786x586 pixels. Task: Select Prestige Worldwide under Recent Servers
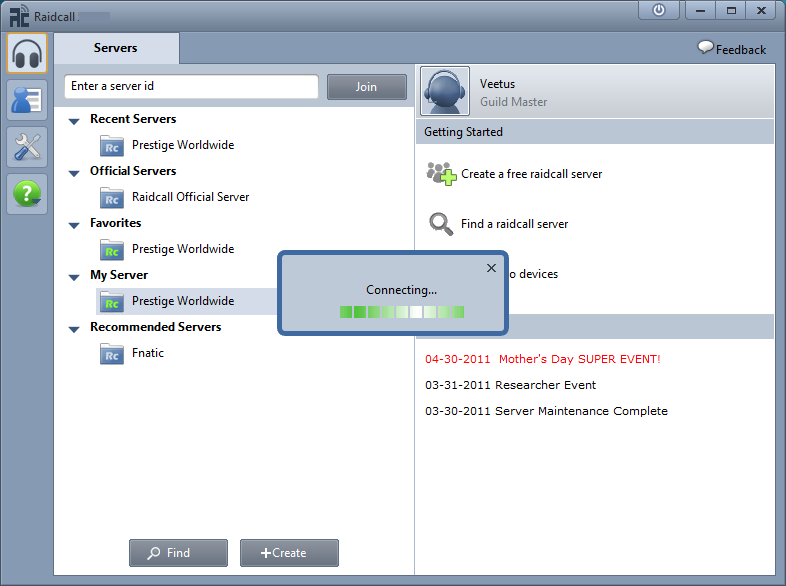click(183, 145)
